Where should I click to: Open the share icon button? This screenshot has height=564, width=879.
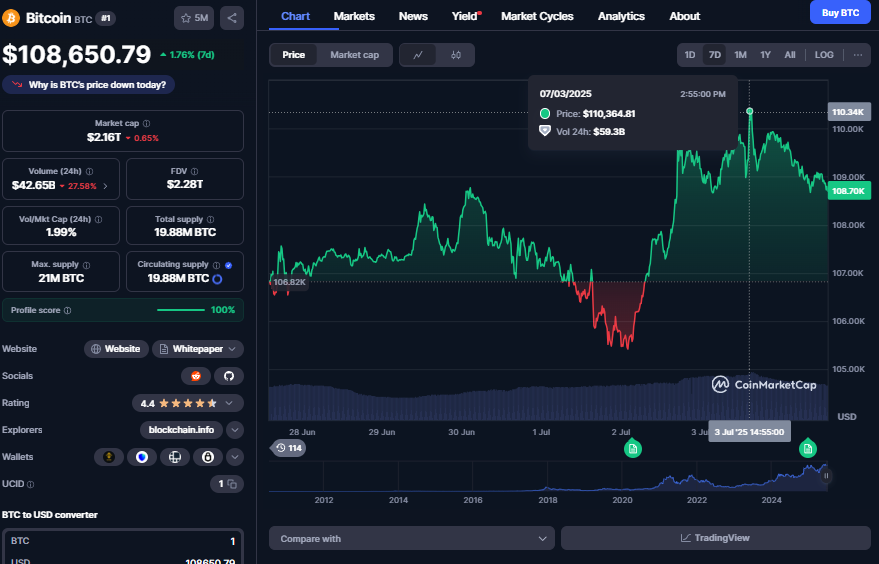232,18
